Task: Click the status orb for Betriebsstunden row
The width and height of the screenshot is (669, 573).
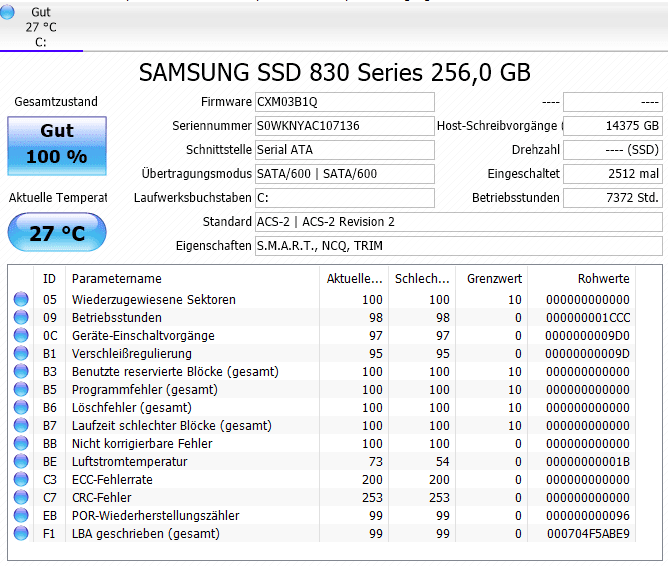Action: tap(21, 318)
